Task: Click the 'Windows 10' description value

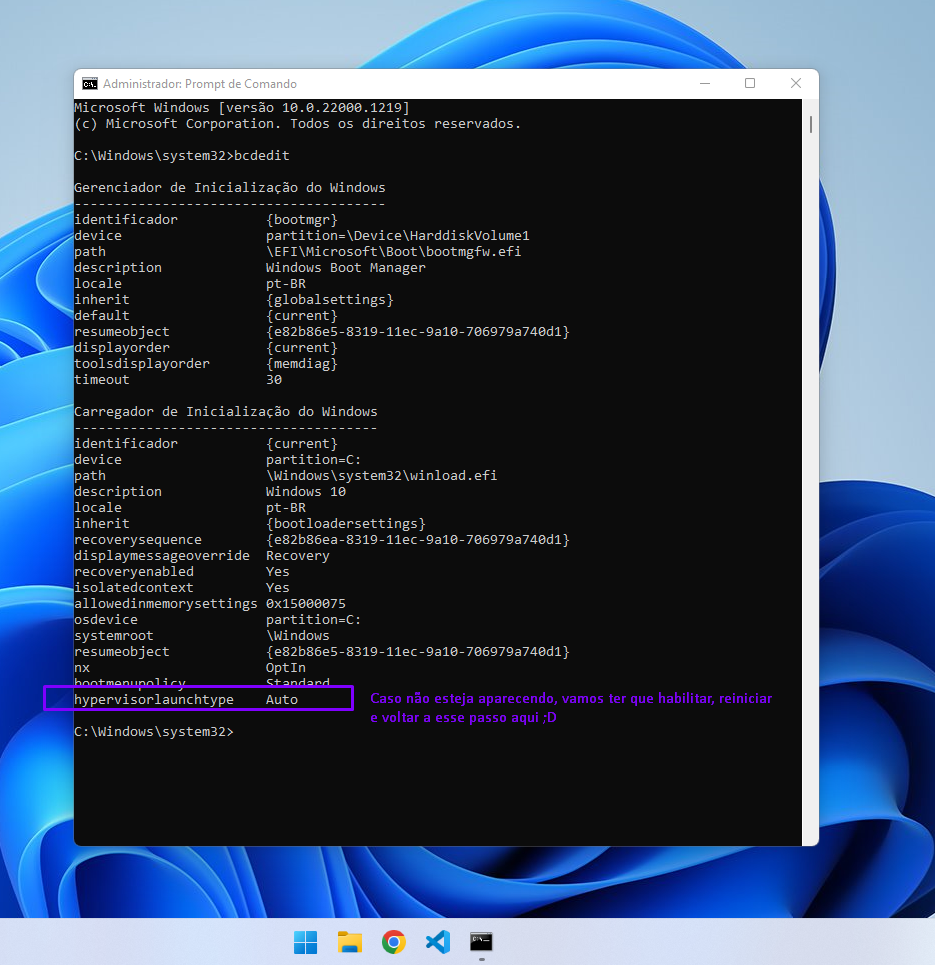Action: click(306, 492)
